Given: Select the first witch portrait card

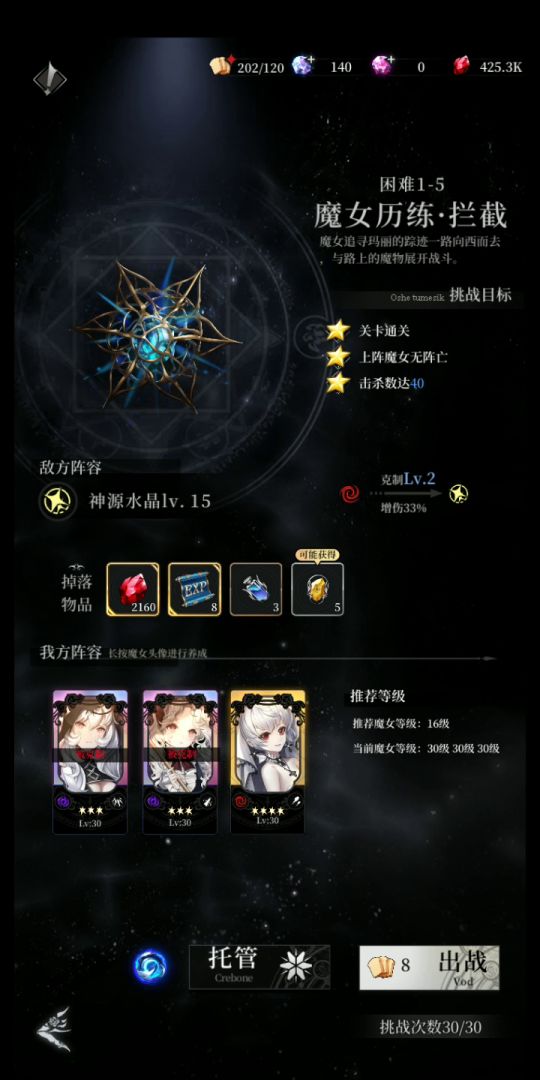Looking at the screenshot, I should pyautogui.click(x=90, y=762).
